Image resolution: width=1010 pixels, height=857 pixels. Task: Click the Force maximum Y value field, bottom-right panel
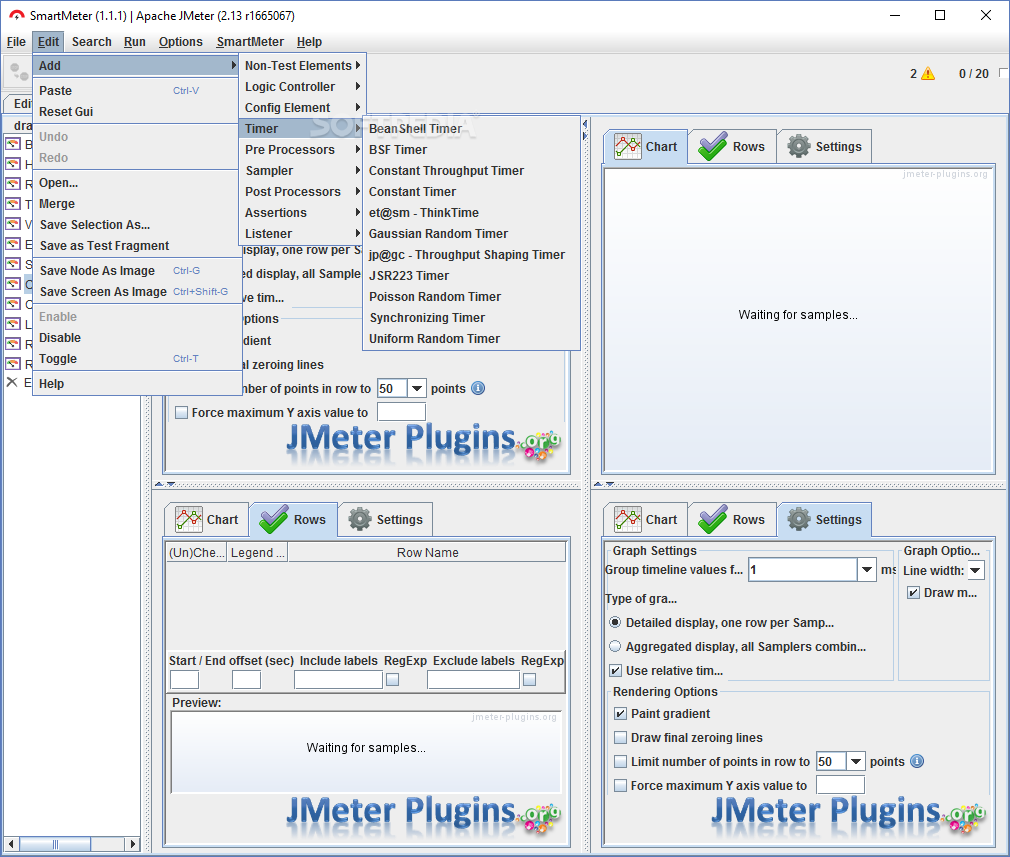point(840,785)
